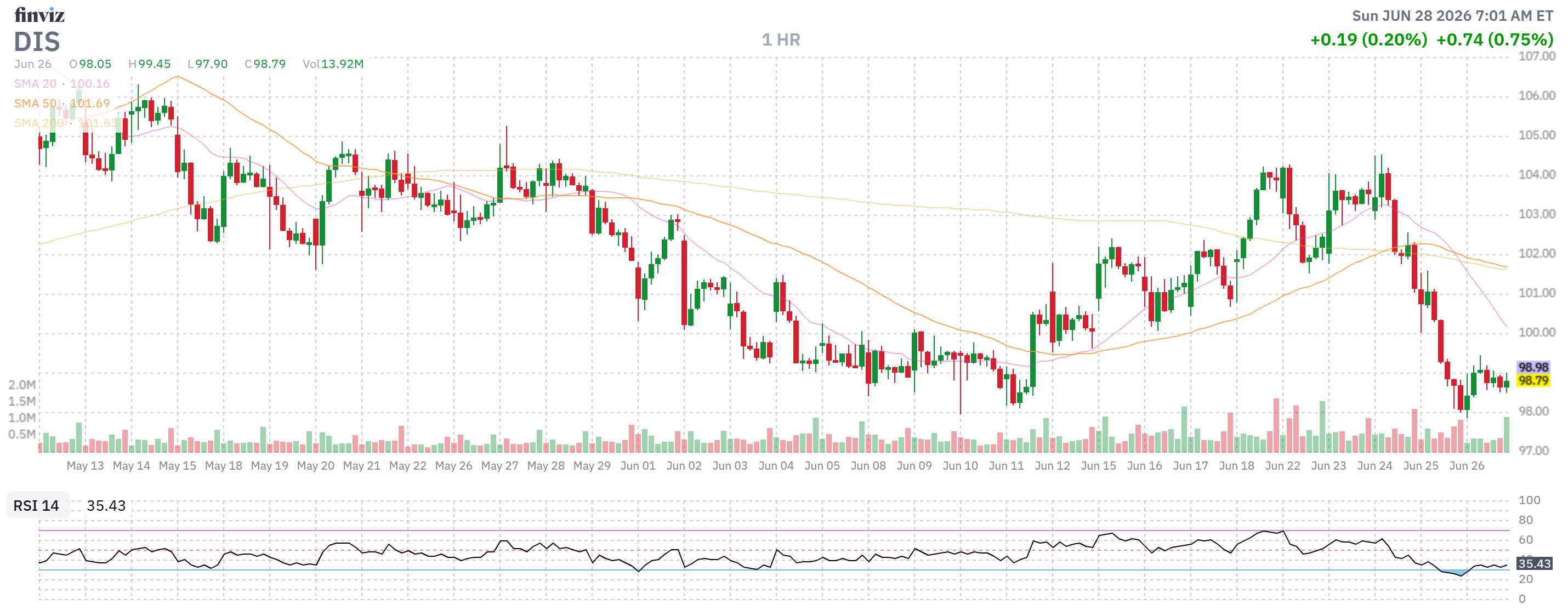Click the Jun 22 date axis label
Image resolution: width=1568 pixels, height=616 pixels.
[x=1282, y=466]
